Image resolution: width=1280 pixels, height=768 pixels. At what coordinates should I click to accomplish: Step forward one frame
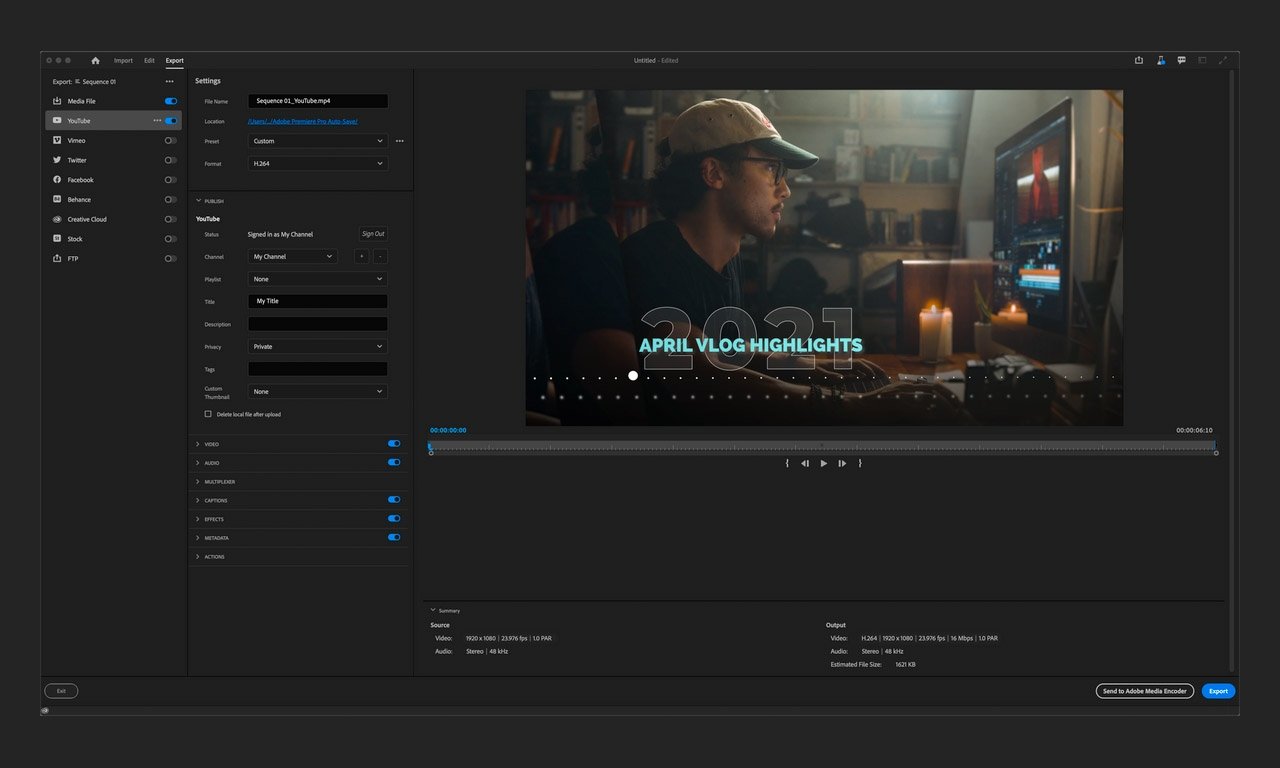[842, 463]
